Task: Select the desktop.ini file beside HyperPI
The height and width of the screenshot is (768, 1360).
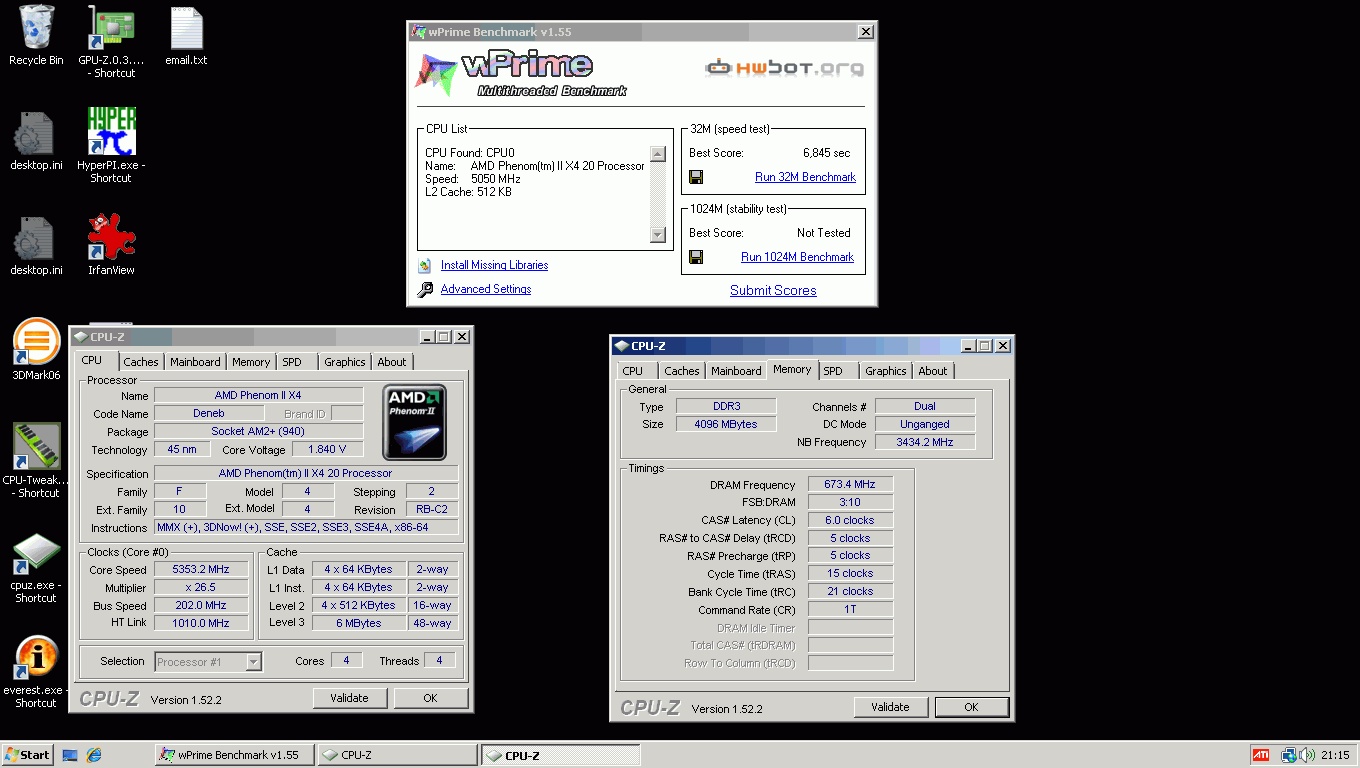Action: pos(36,132)
